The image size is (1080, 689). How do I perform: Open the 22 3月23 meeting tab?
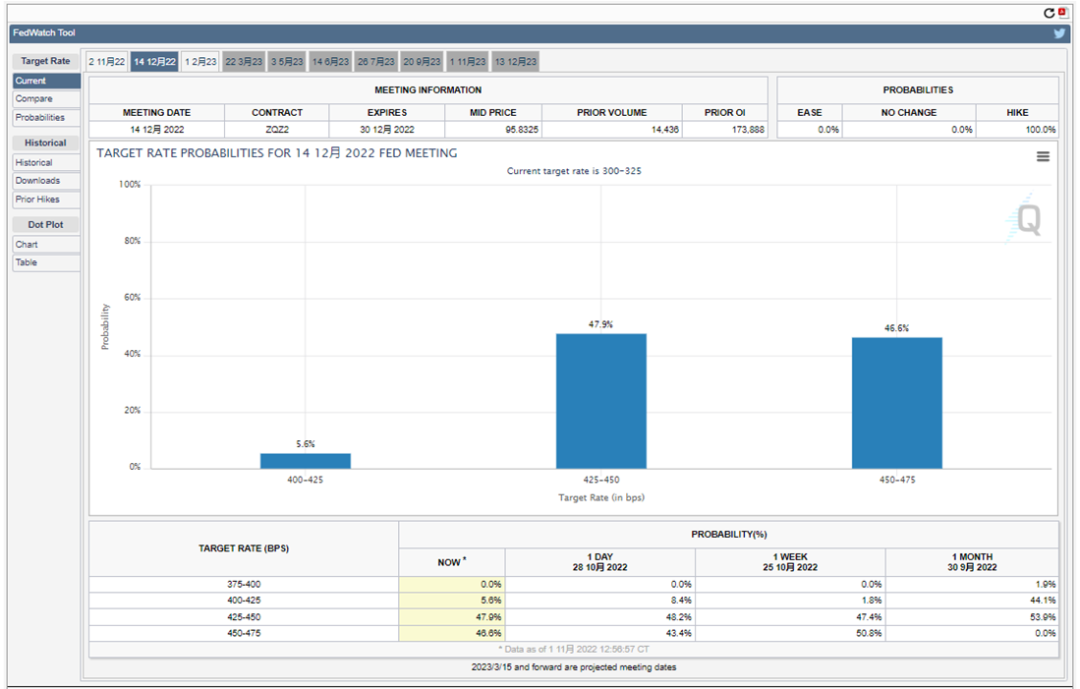[x=244, y=62]
